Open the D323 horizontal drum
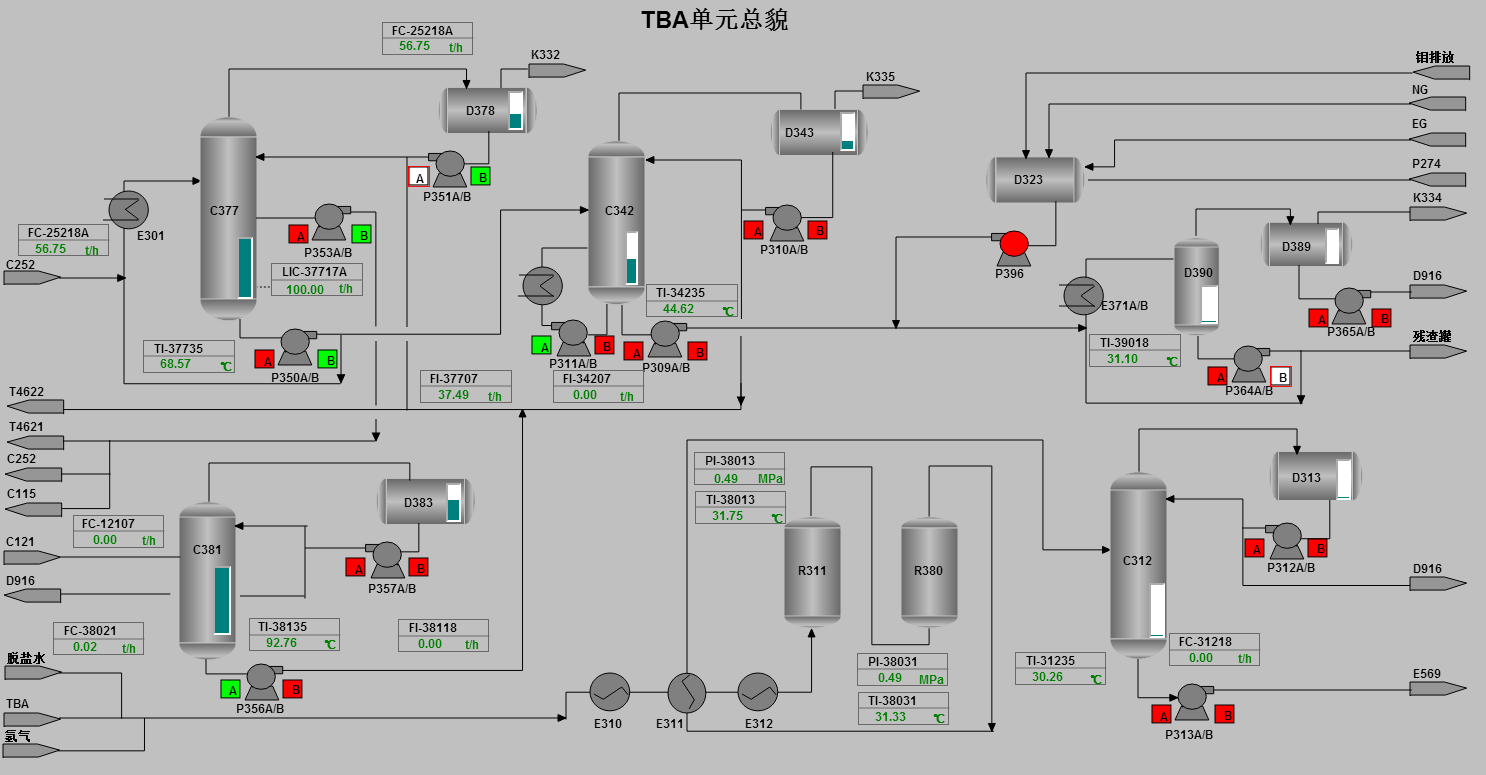Viewport: 1486px width, 775px height. (1035, 180)
